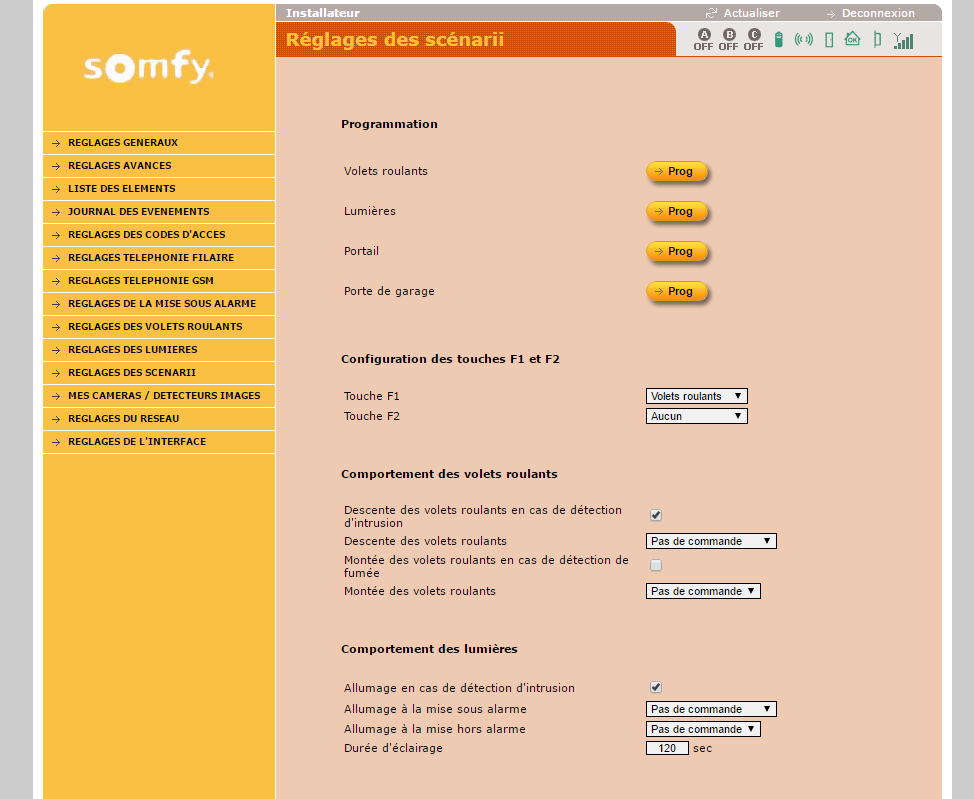Image resolution: width=974 pixels, height=799 pixels.
Task: Click the Deconnexion link
Action: pyautogui.click(x=878, y=13)
